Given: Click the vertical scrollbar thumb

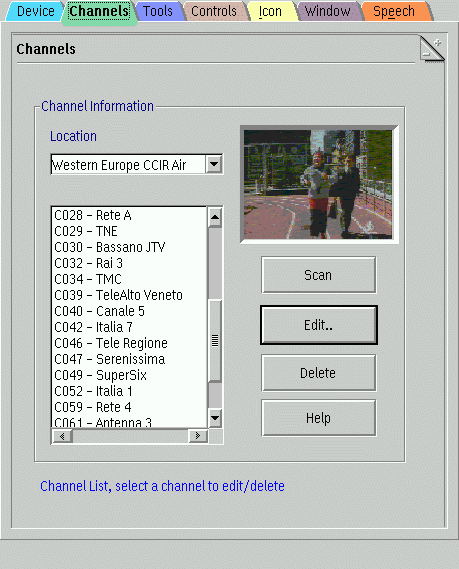Looking at the screenshot, I should (215, 340).
